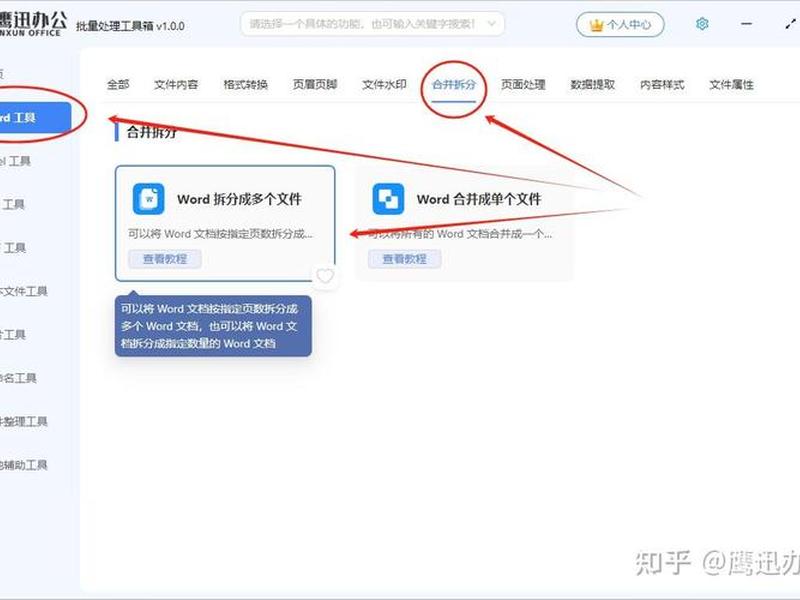The width and height of the screenshot is (800, 600).
Task: Click the merge tool description text
Action: click(x=460, y=234)
